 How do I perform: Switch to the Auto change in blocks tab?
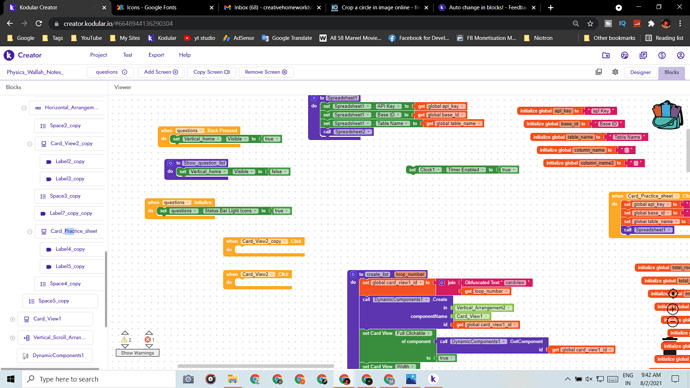tap(487, 7)
